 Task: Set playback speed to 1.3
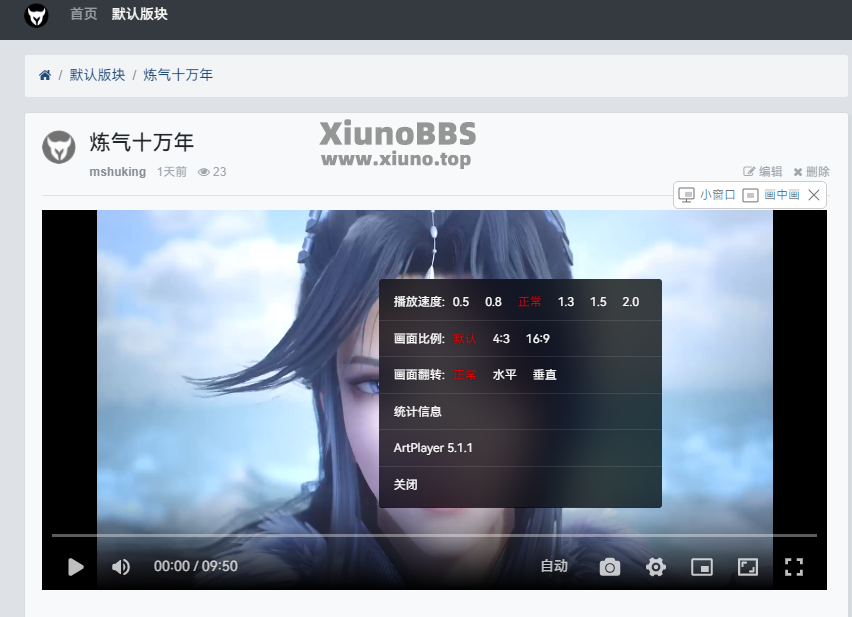pyautogui.click(x=566, y=302)
